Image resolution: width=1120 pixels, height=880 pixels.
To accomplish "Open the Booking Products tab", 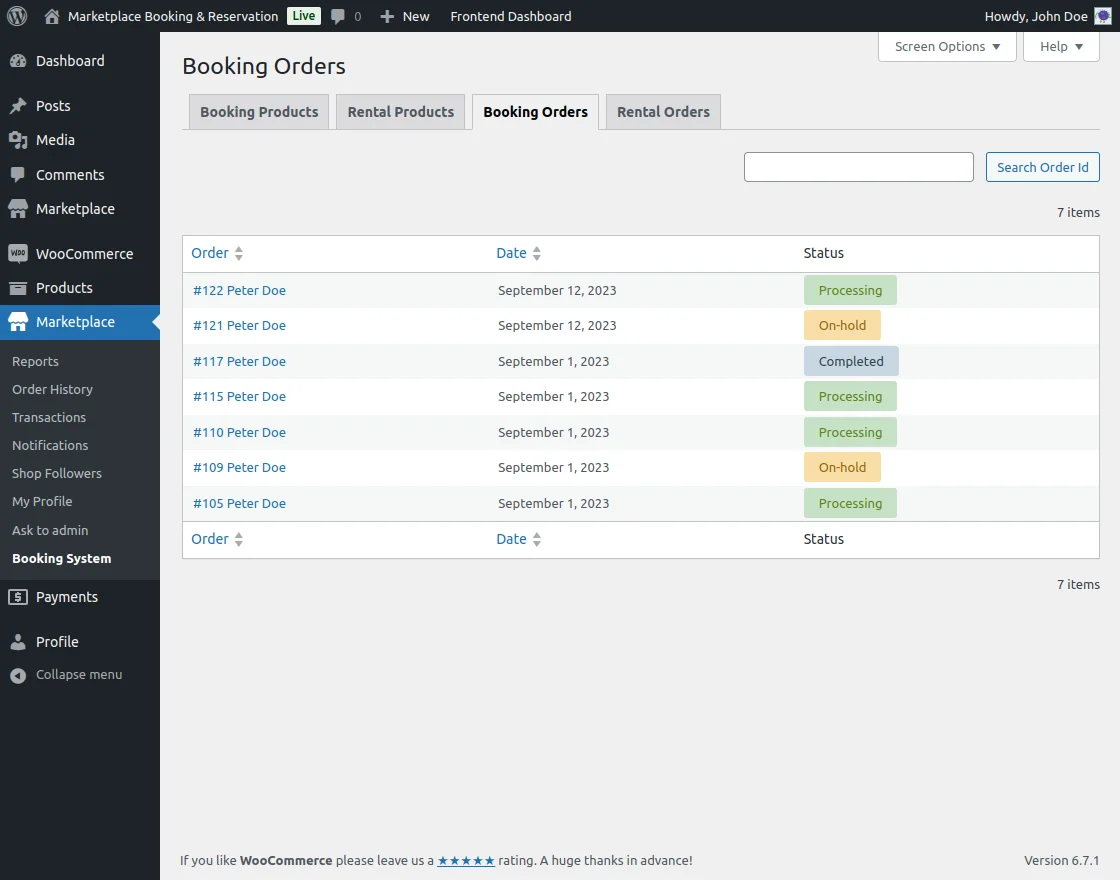I will (258, 111).
